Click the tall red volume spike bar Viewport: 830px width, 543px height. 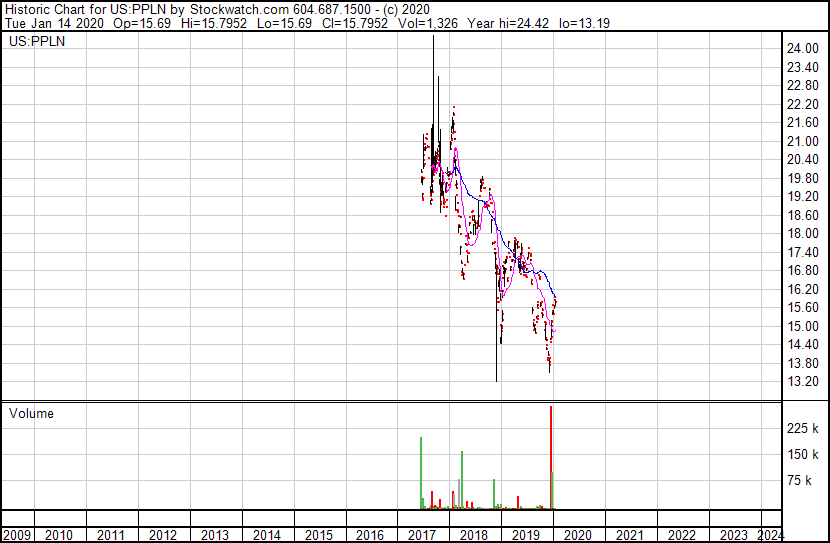pos(551,458)
